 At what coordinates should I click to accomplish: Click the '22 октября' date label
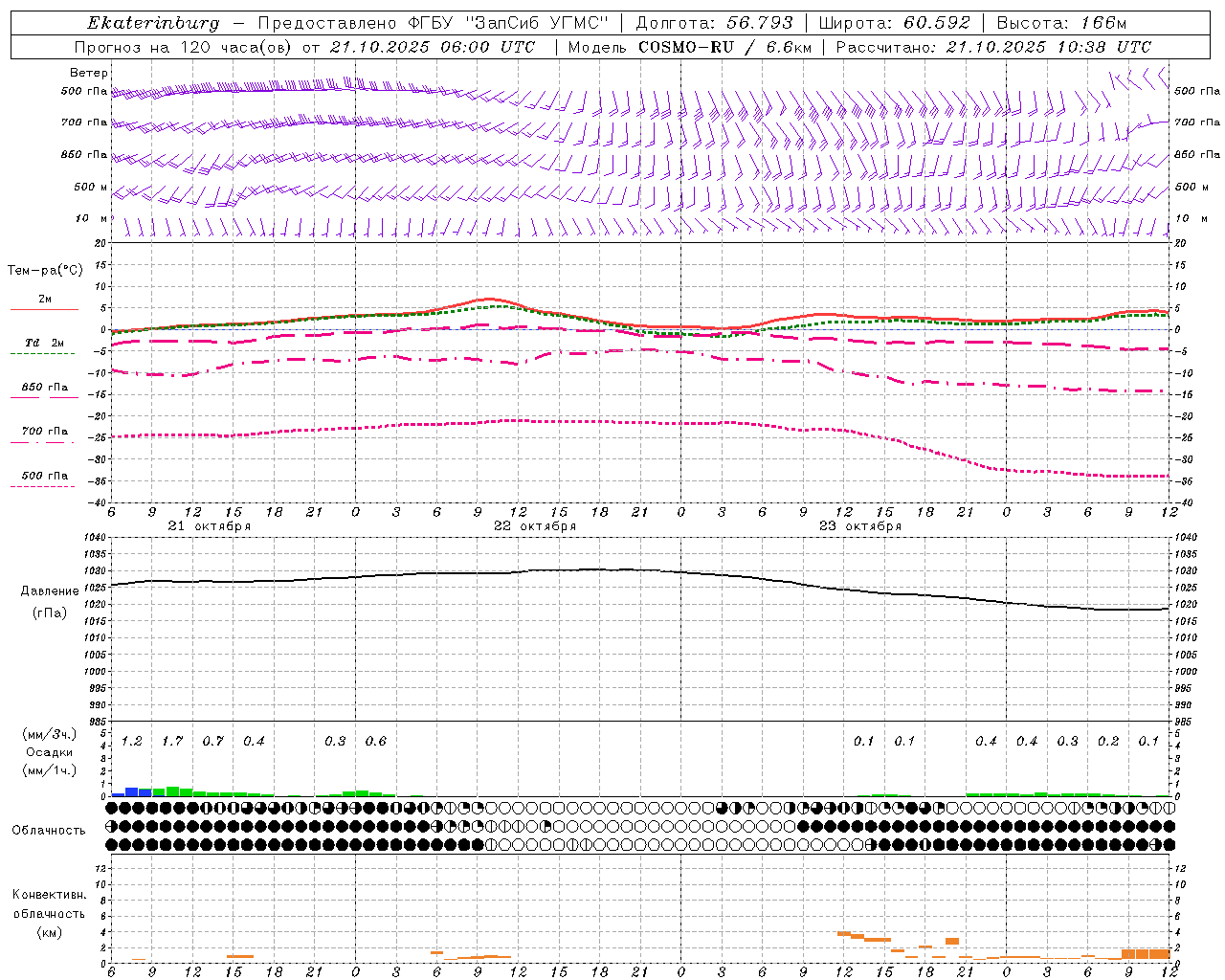pos(534,526)
